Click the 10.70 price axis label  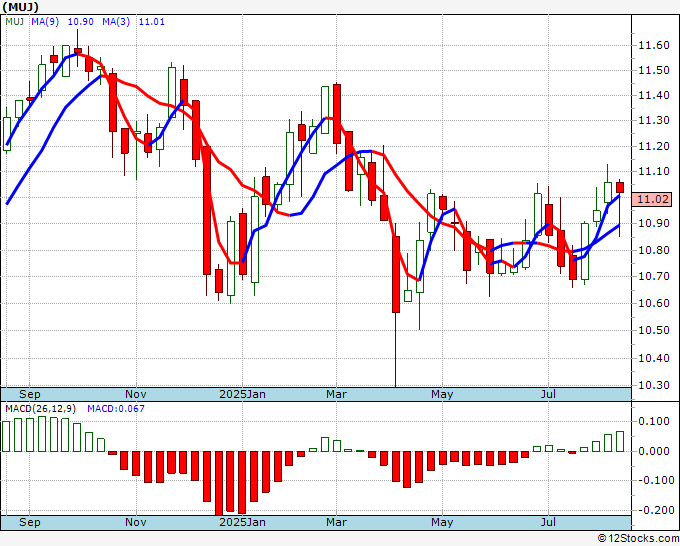654,276
